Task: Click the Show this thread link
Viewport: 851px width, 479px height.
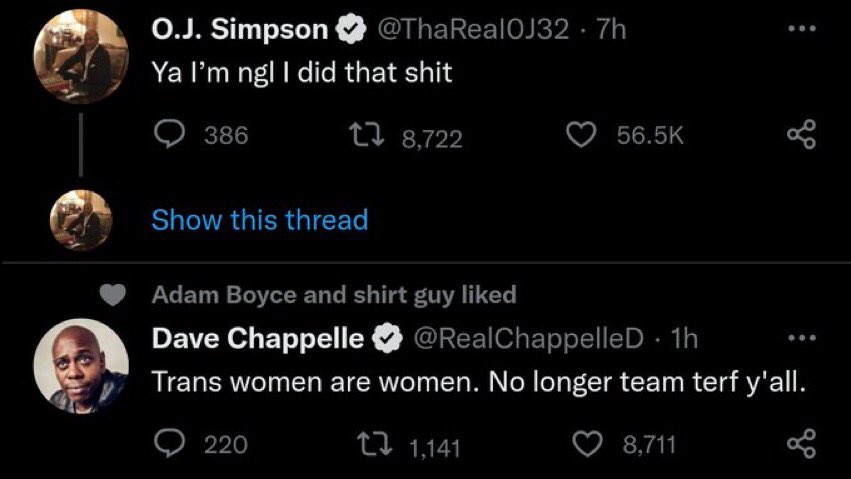Action: click(259, 219)
